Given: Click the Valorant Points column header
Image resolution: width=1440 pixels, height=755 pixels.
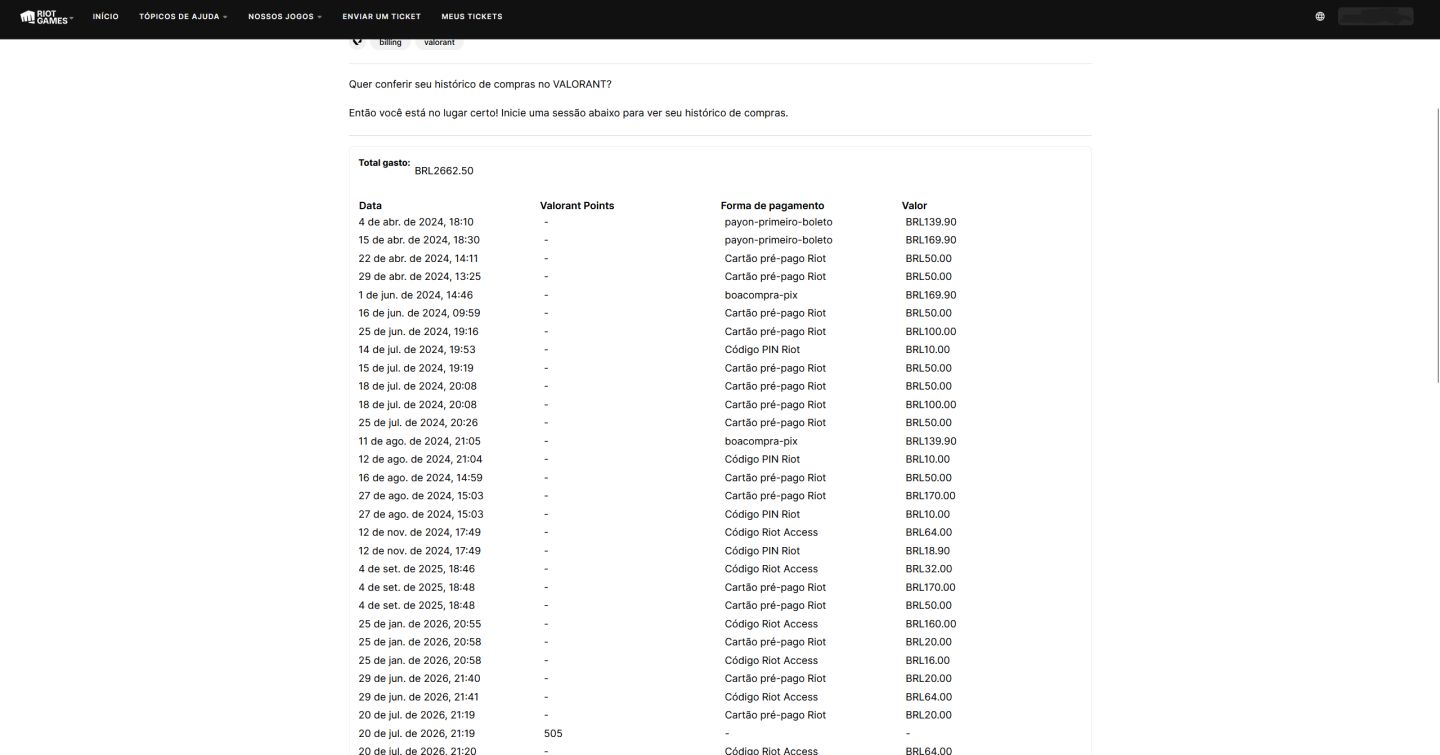Looking at the screenshot, I should pyautogui.click(x=577, y=206).
